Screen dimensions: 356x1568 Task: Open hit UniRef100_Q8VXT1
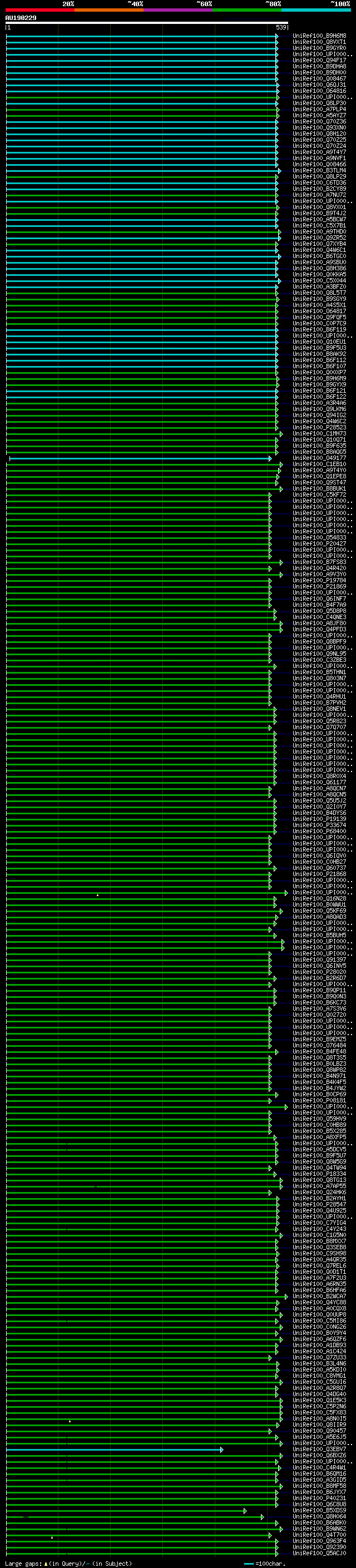click(x=319, y=42)
